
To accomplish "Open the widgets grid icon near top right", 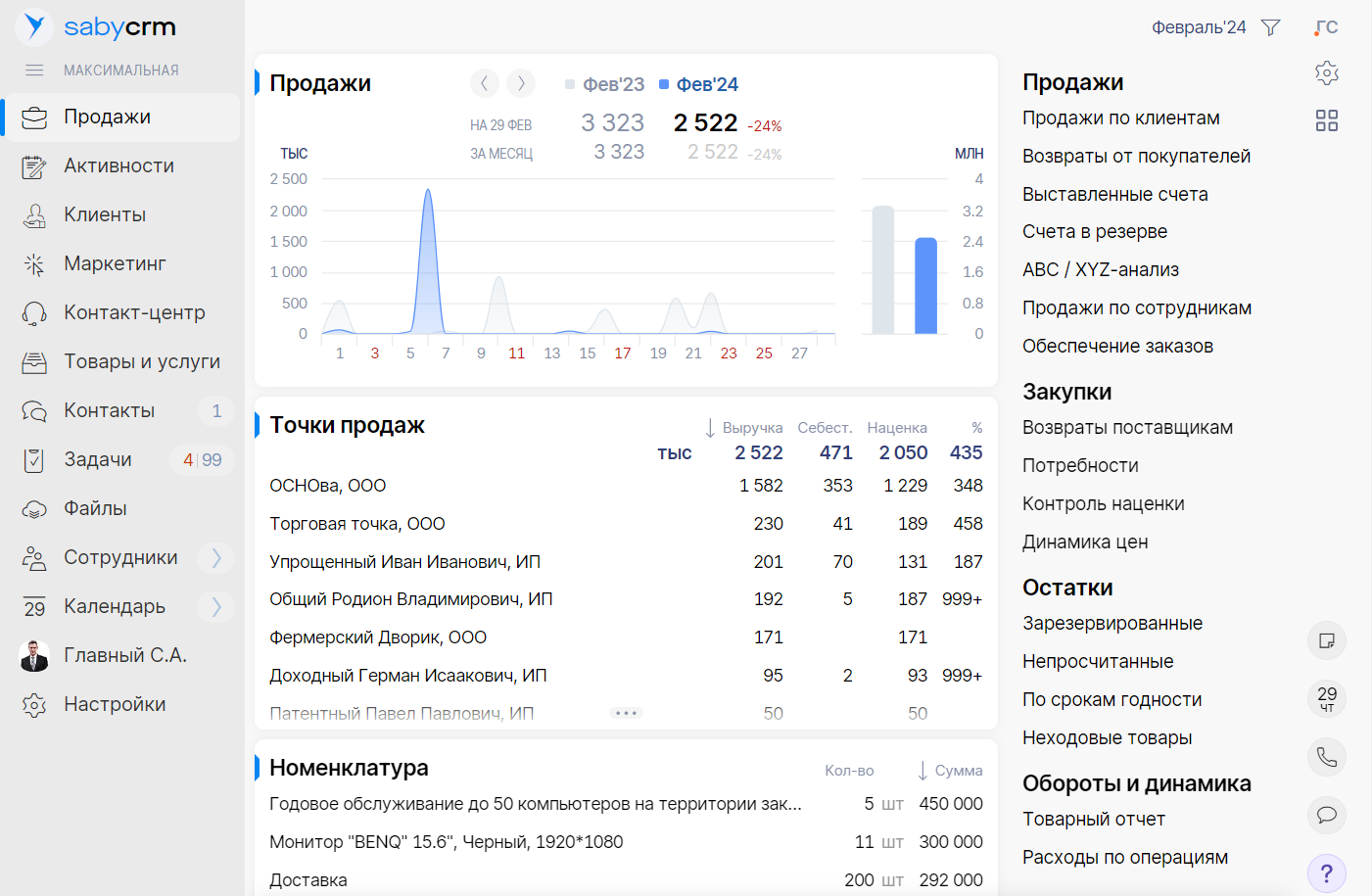I will point(1327,120).
